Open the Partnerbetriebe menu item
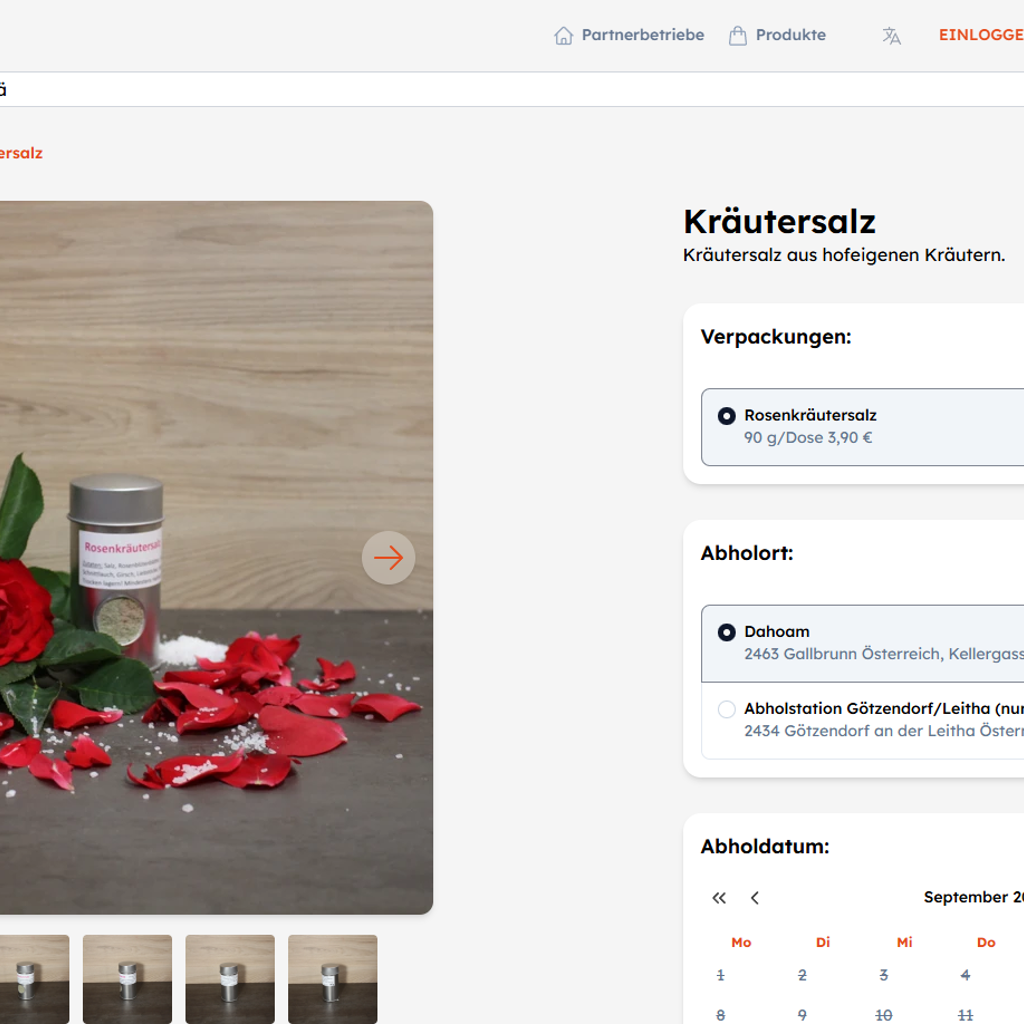1024x1024 pixels. [x=642, y=35]
